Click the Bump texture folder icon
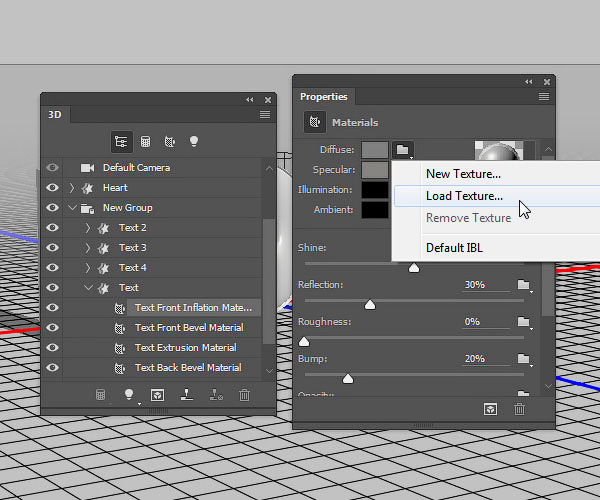The width and height of the screenshot is (600, 500). point(523,358)
